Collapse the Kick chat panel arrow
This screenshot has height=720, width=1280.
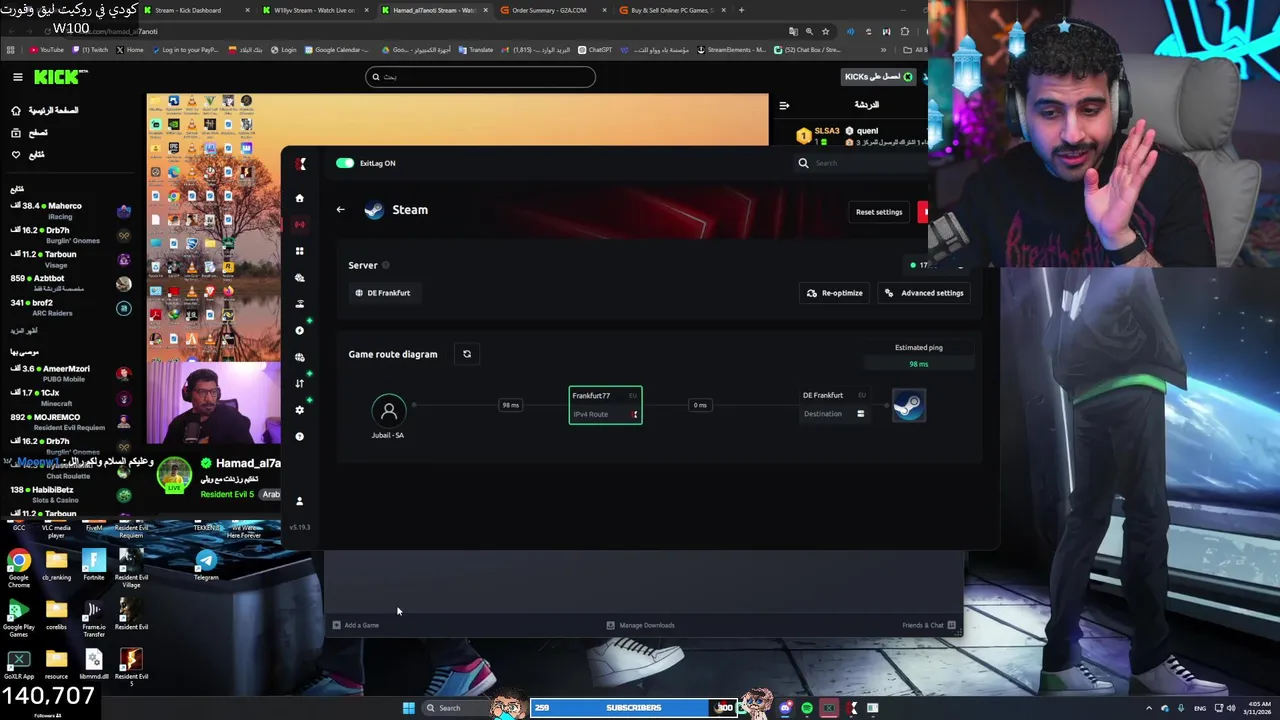(784, 105)
